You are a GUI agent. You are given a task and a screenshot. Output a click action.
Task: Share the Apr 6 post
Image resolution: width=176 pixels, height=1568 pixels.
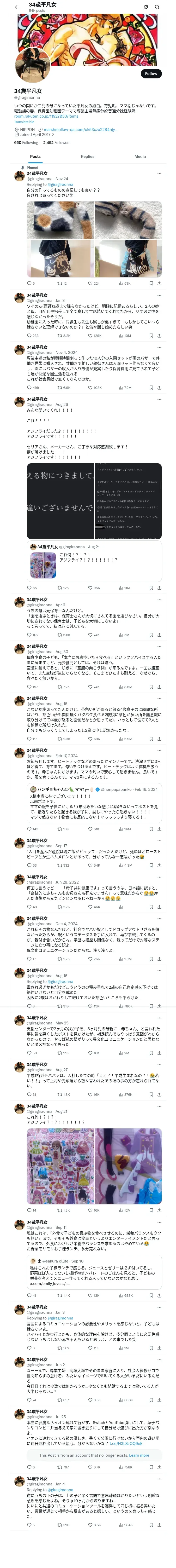[x=159, y=635]
